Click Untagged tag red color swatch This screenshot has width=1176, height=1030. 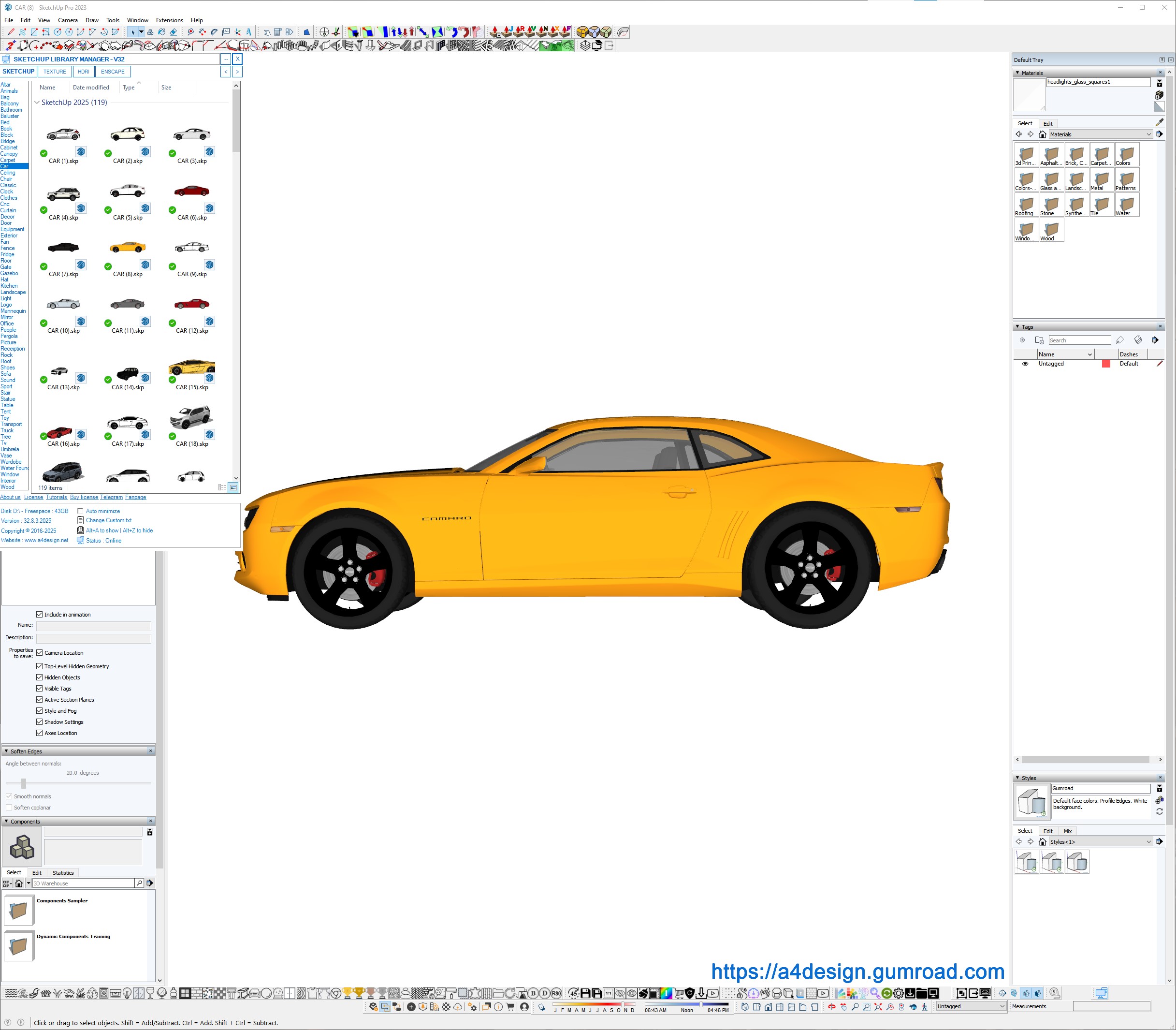coord(1106,364)
